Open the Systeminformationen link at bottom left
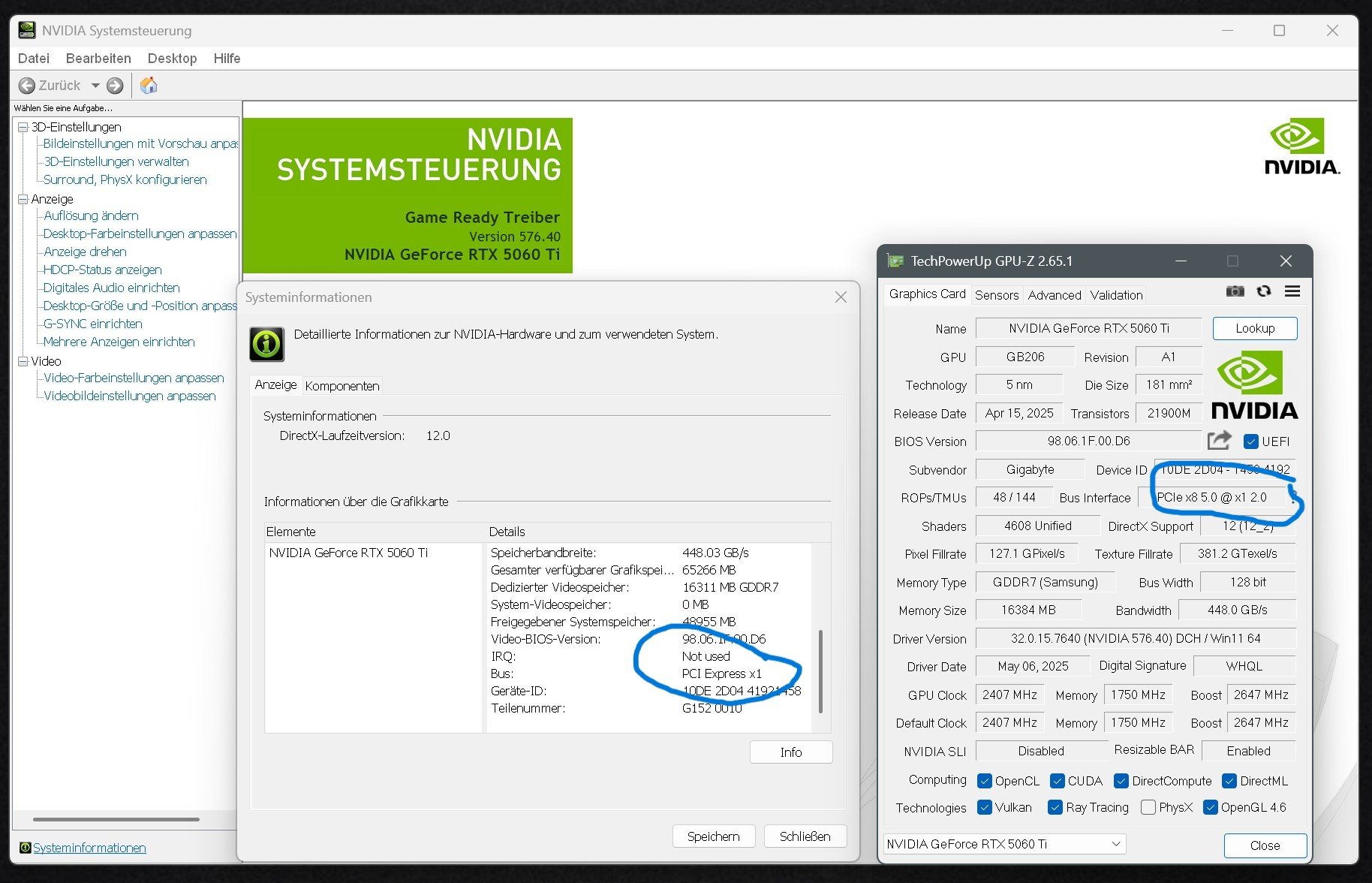1372x883 pixels. pos(89,848)
